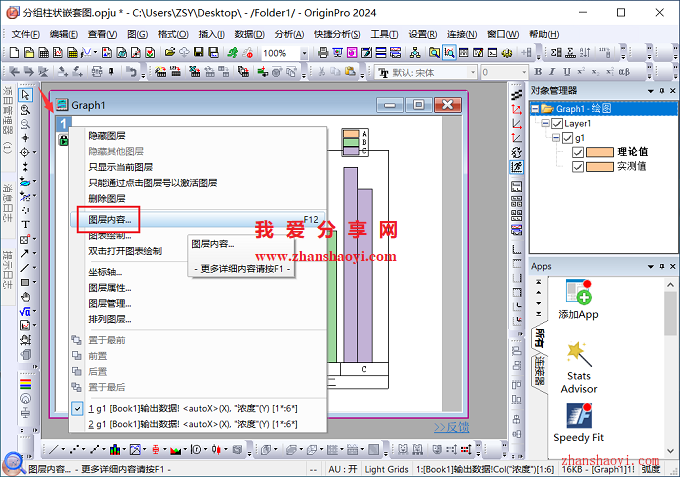Viewport: 680px width, 477px height.
Task: Click the layer 1 icon in Graph1
Action: pos(63,124)
